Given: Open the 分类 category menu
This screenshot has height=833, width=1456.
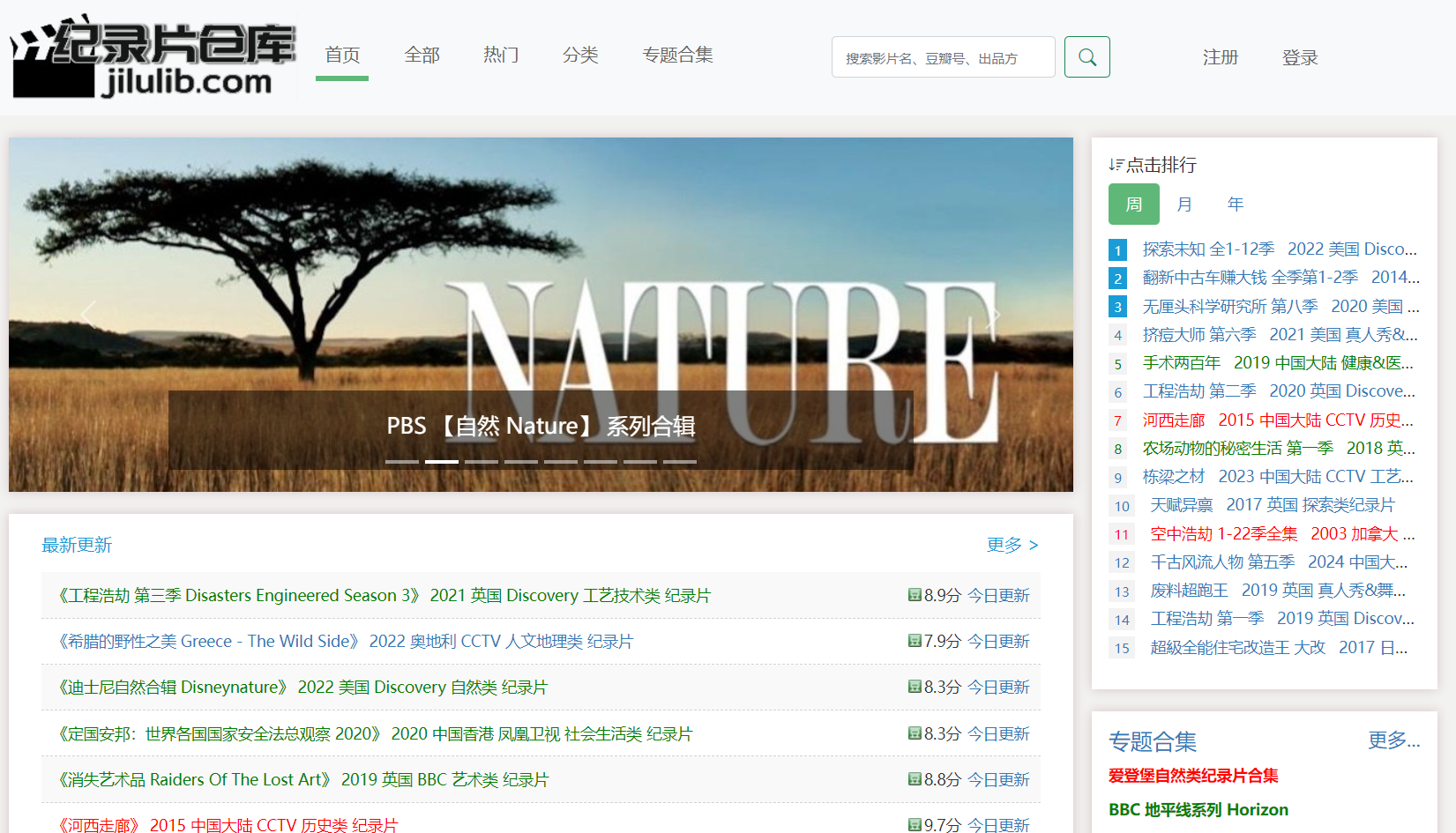Looking at the screenshot, I should 580,56.
